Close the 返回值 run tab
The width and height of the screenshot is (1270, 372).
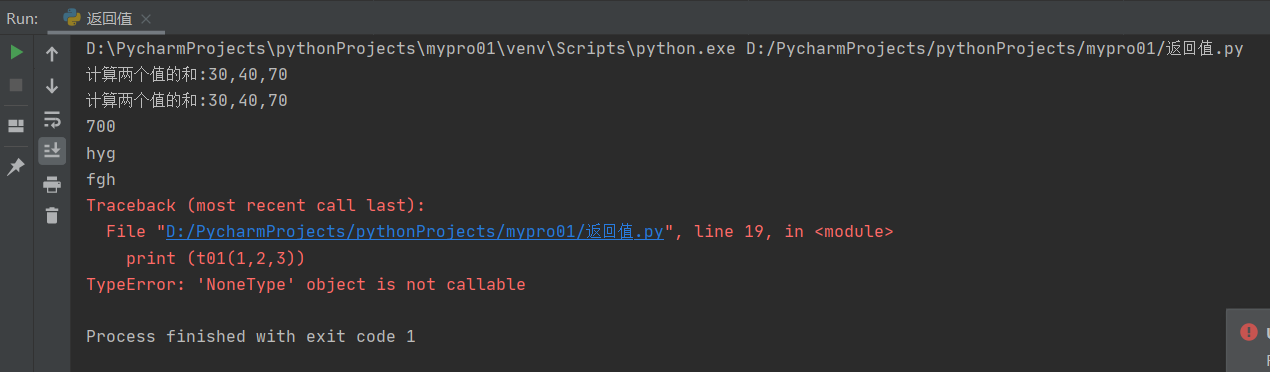coord(146,19)
